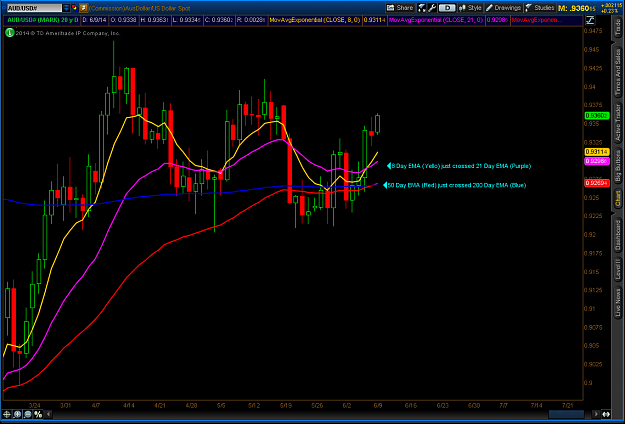Click the zoom out magnifier icon
This screenshot has width=625, height=424.
28,414
